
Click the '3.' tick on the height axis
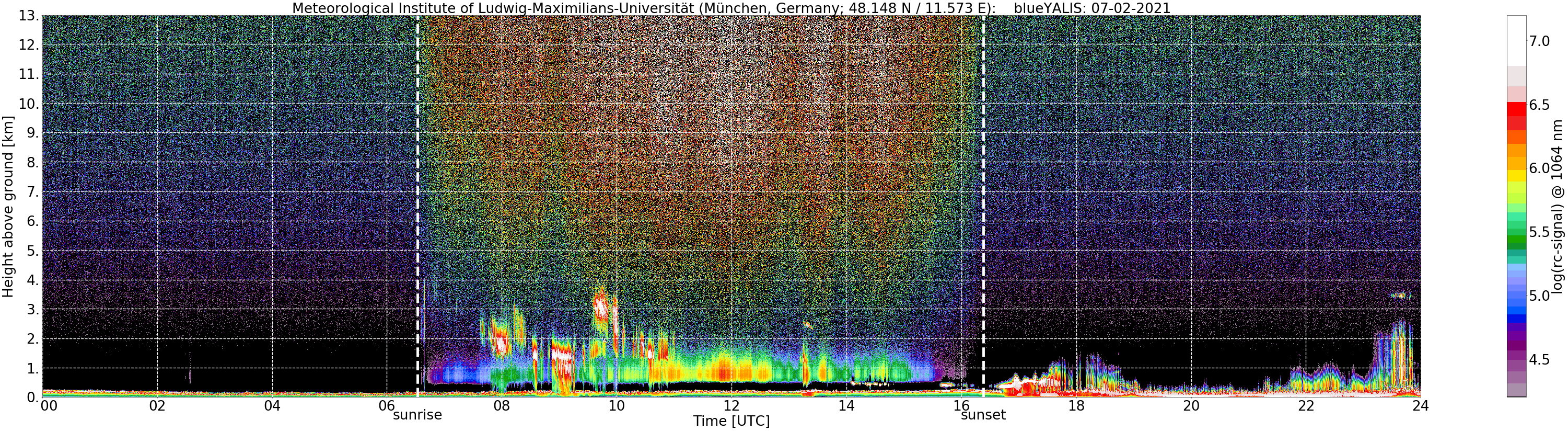(33, 309)
